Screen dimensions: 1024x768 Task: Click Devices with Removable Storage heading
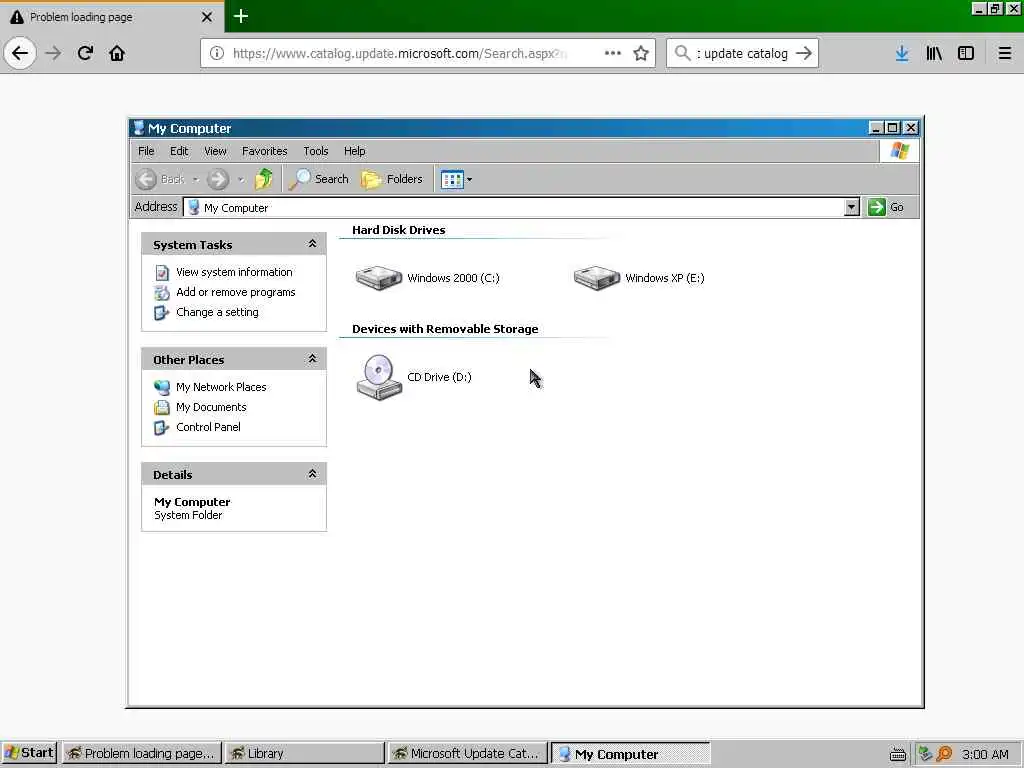click(445, 329)
